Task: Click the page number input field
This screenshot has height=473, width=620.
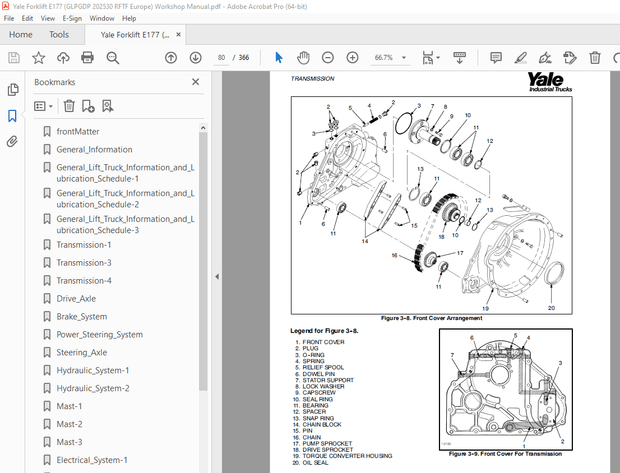Action: click(221, 58)
